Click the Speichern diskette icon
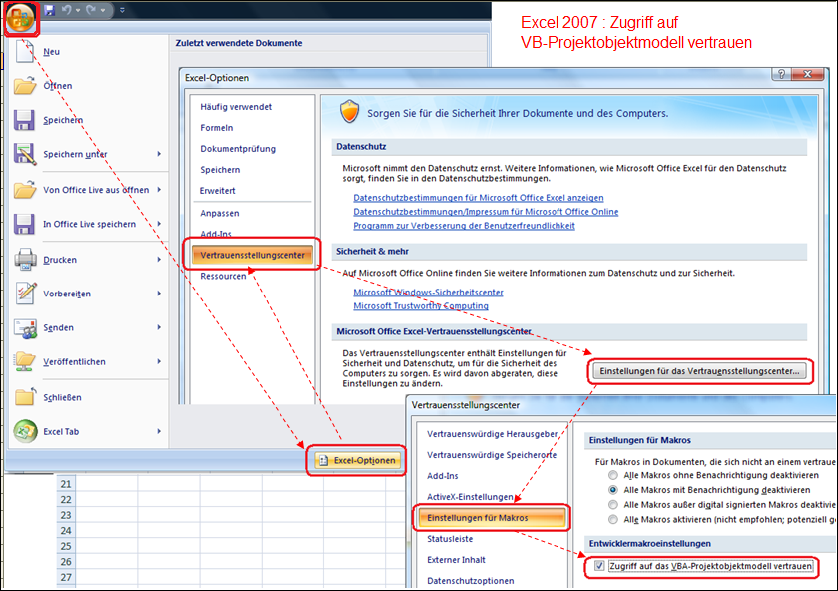 (x=24, y=120)
